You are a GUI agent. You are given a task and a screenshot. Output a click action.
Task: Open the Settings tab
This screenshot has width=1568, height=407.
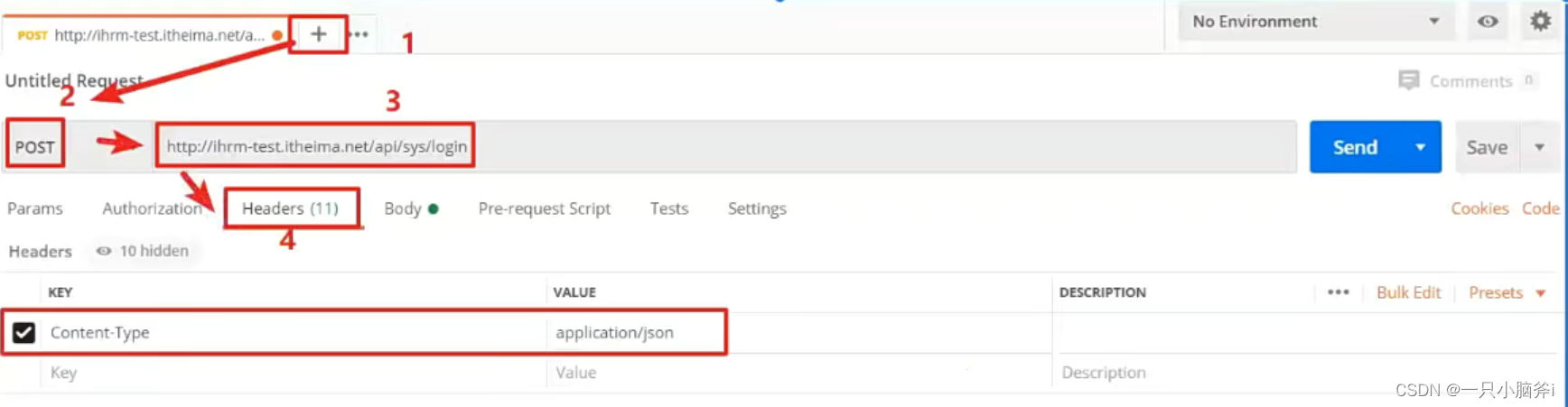click(757, 208)
